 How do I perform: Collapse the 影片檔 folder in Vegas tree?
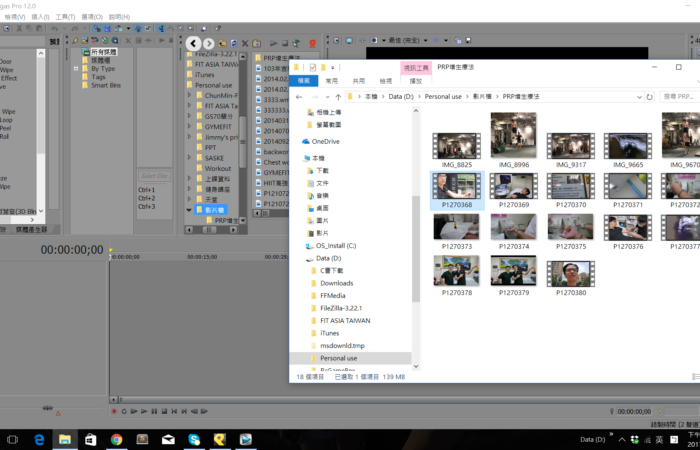click(x=189, y=210)
